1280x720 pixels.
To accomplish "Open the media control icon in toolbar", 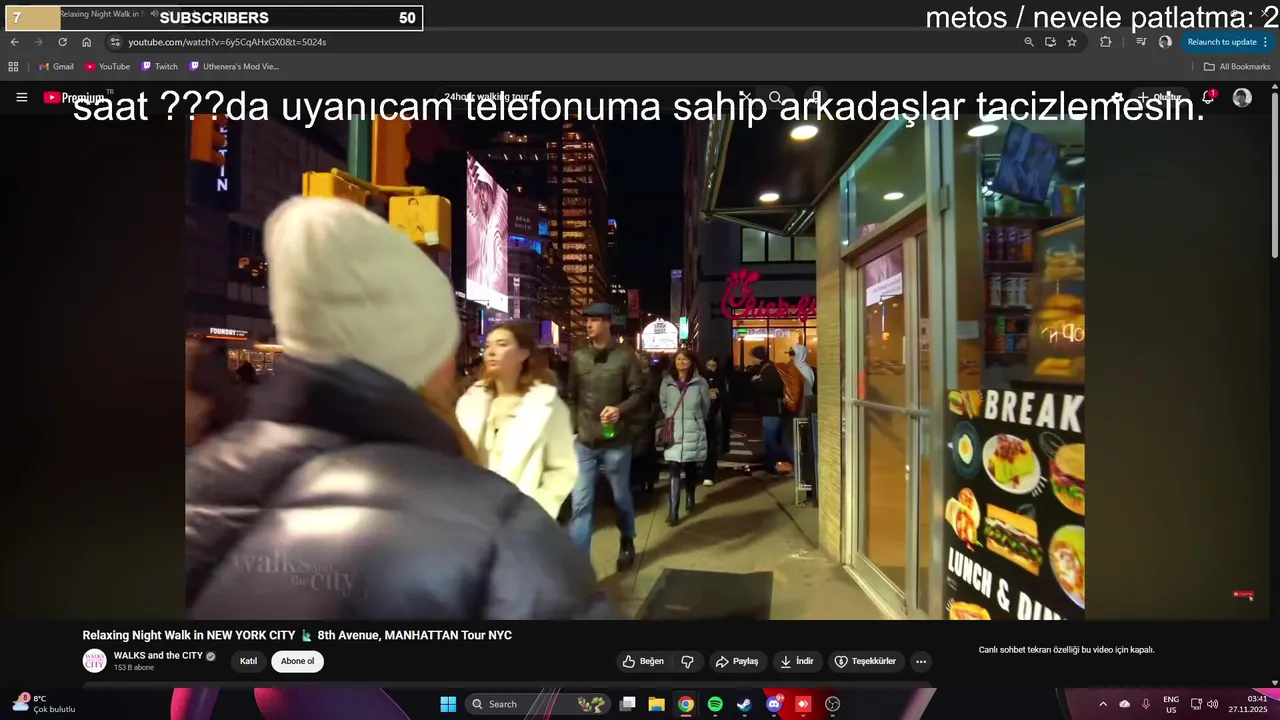I will [x=1141, y=42].
